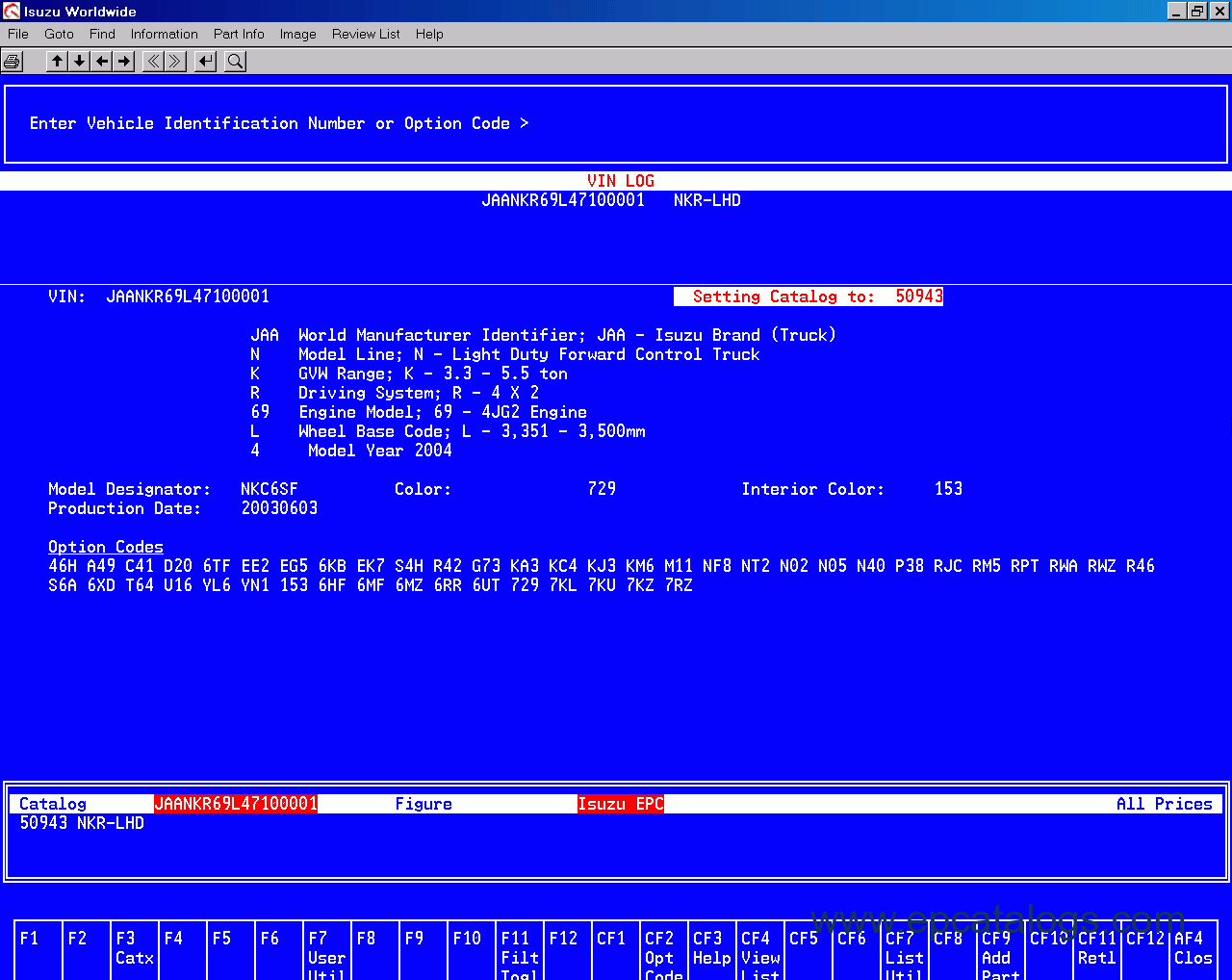Click the Isuzu Worldwide title bar icon
This screenshot has width=1232, height=980.
tap(11, 11)
